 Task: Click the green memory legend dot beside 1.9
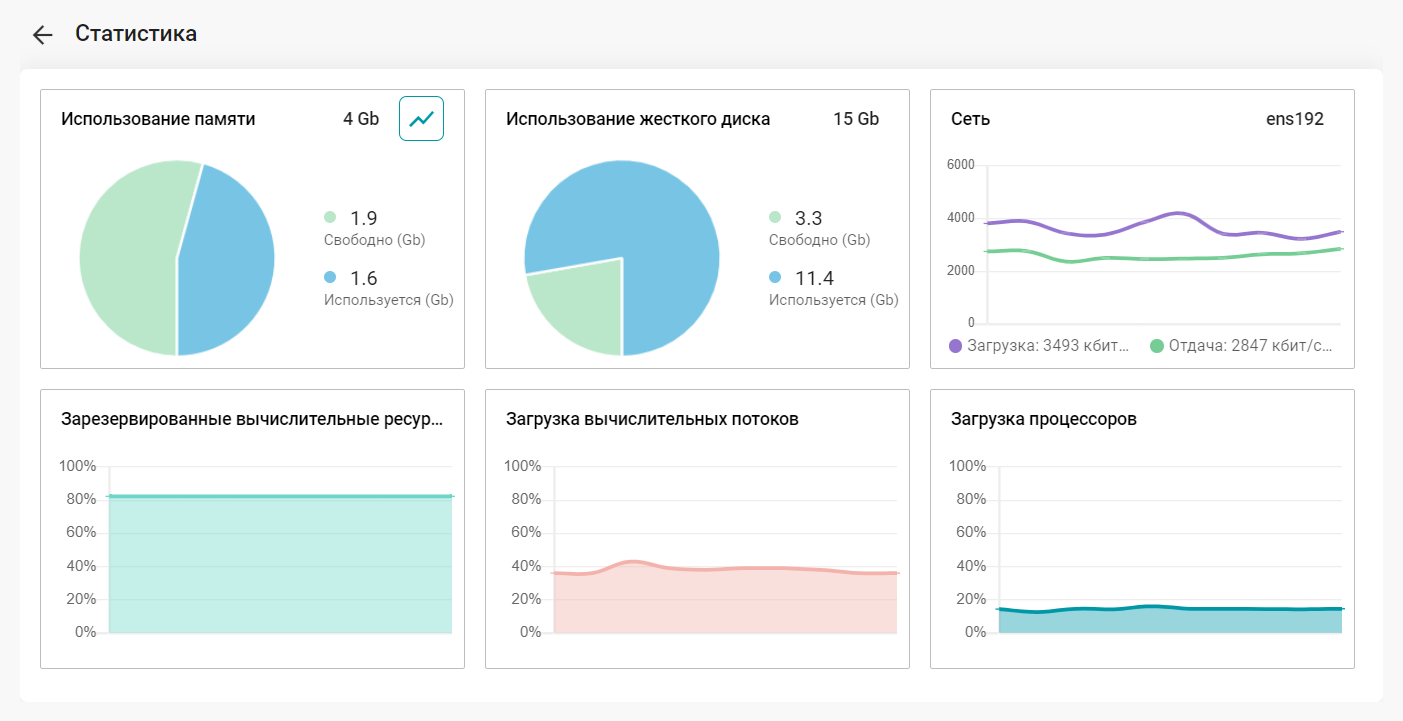(330, 217)
